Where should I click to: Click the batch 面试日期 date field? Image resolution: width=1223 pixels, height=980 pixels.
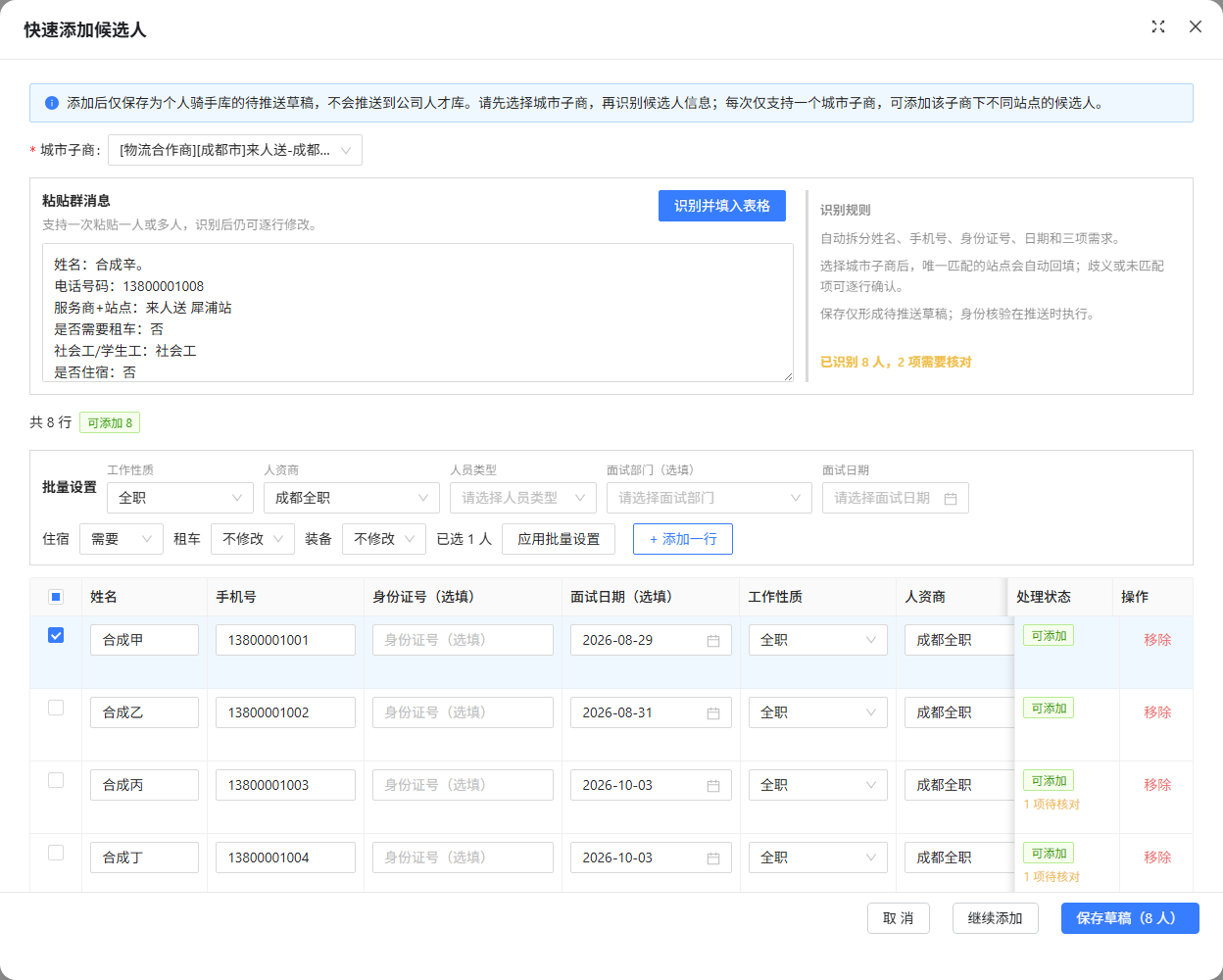pyautogui.click(x=896, y=498)
